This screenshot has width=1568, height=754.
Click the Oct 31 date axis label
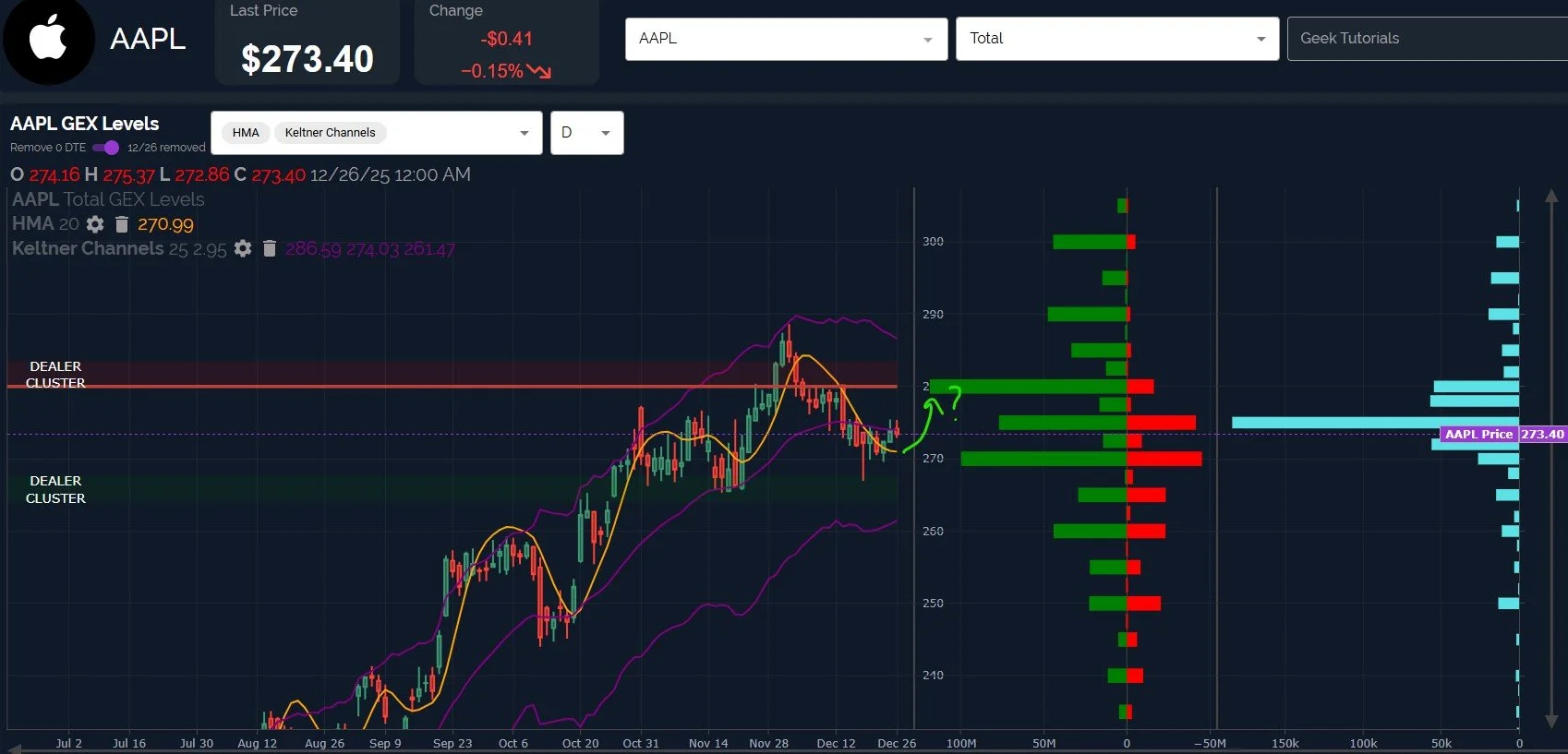[x=641, y=743]
